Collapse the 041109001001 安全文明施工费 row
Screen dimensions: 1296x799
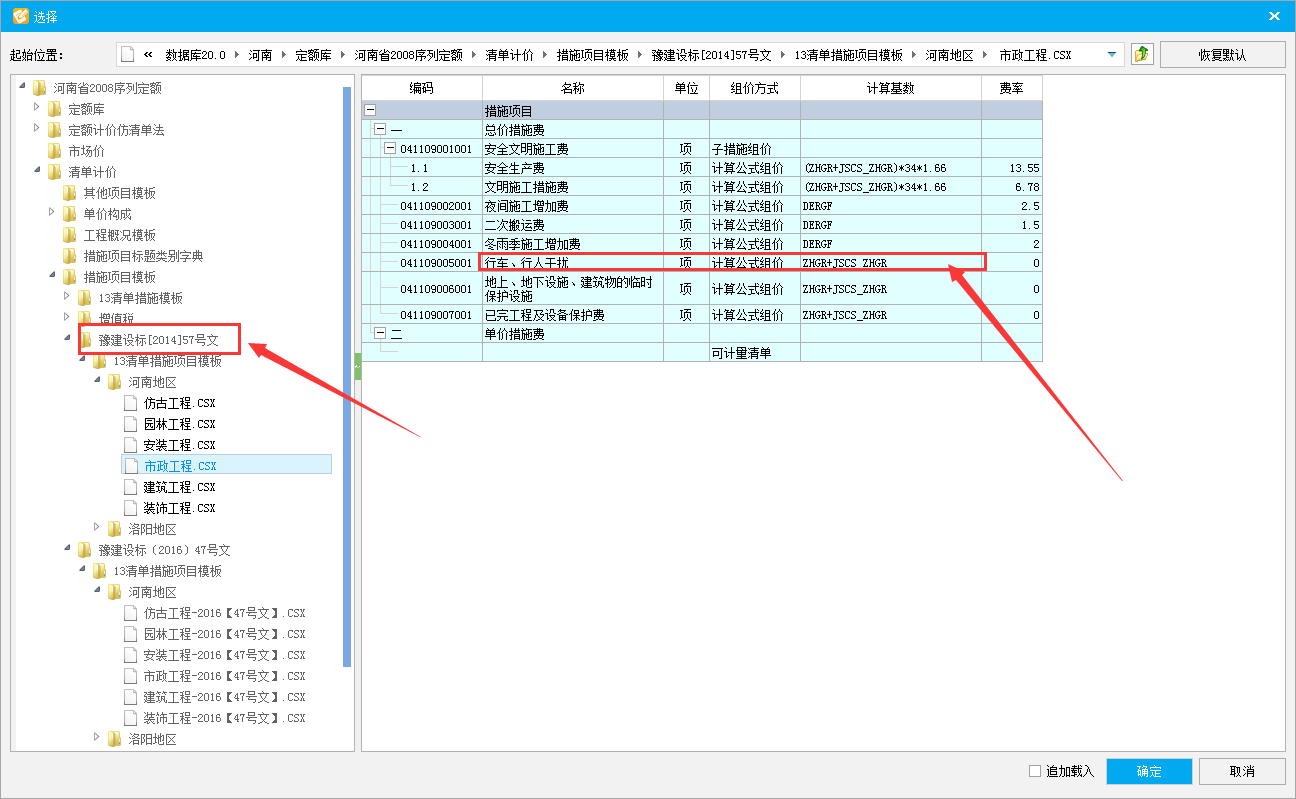[x=390, y=149]
